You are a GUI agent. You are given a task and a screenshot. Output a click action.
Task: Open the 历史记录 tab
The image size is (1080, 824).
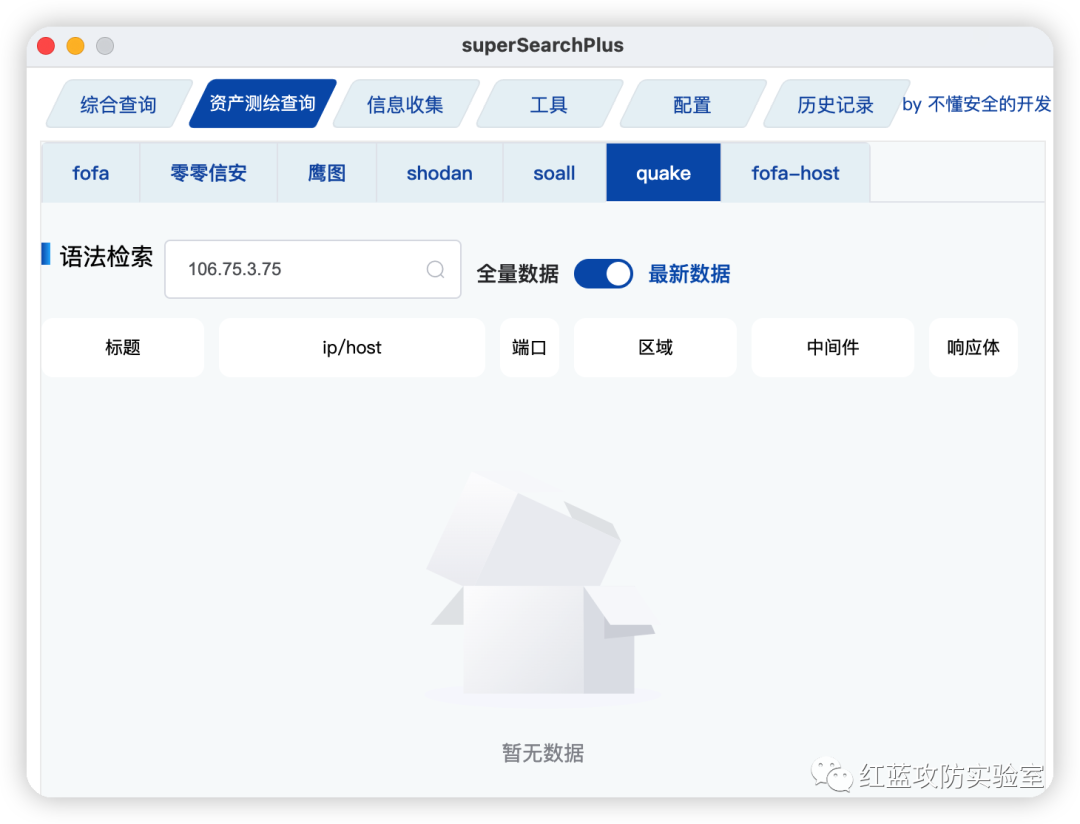(835, 104)
